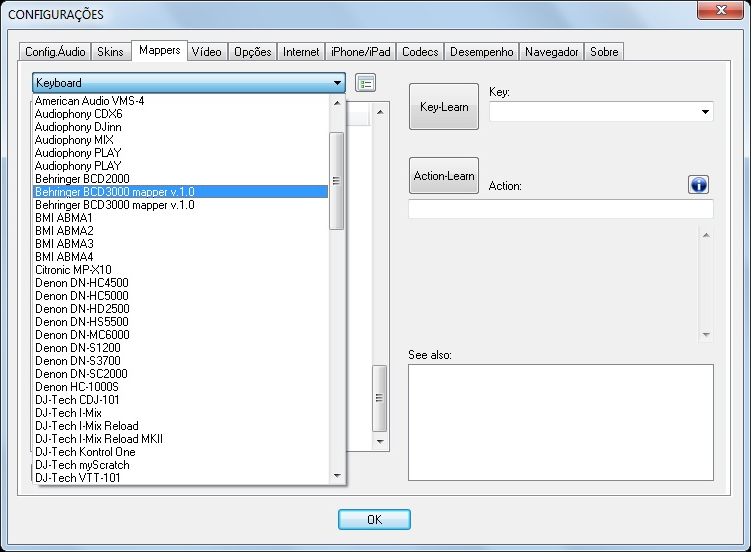The height and width of the screenshot is (552, 751).
Task: Choose Denon DN-SC2000 mapper
Action: [181, 374]
